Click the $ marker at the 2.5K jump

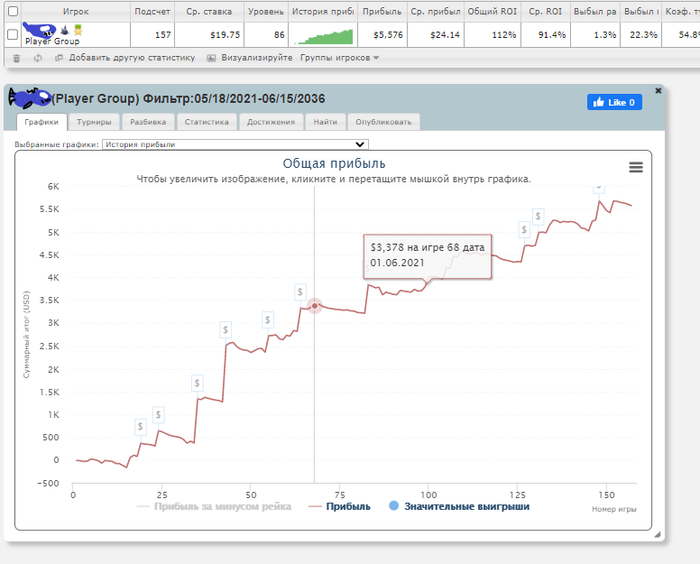[x=225, y=330]
